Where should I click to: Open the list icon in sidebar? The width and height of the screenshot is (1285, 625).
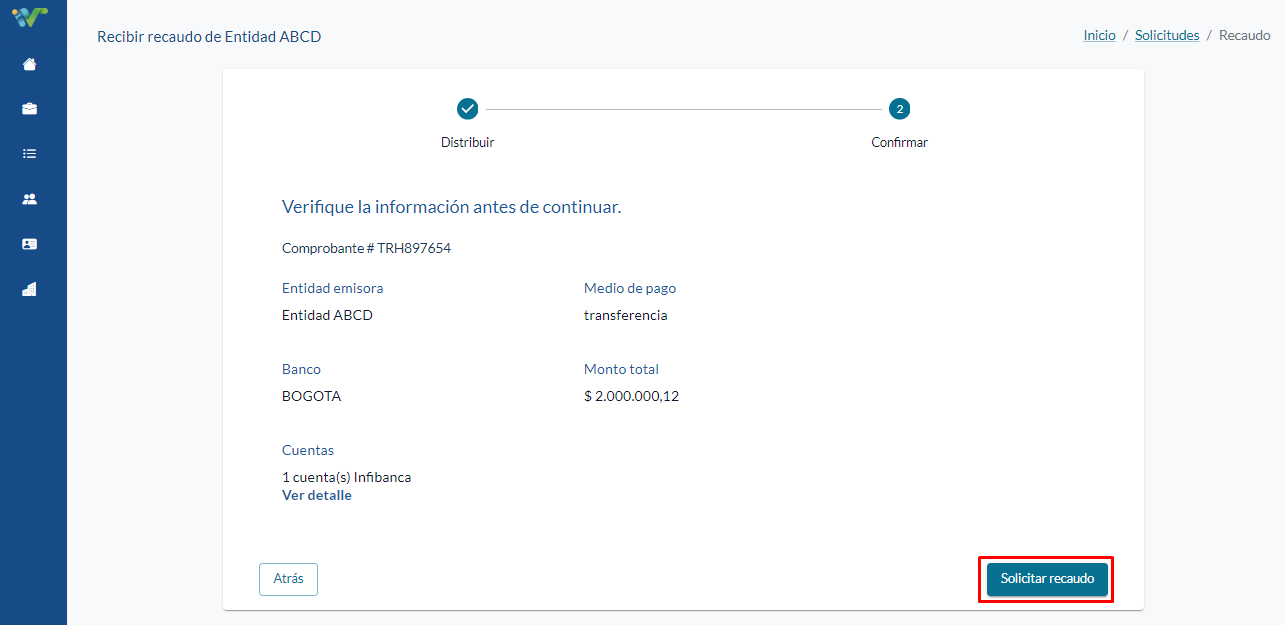30,154
